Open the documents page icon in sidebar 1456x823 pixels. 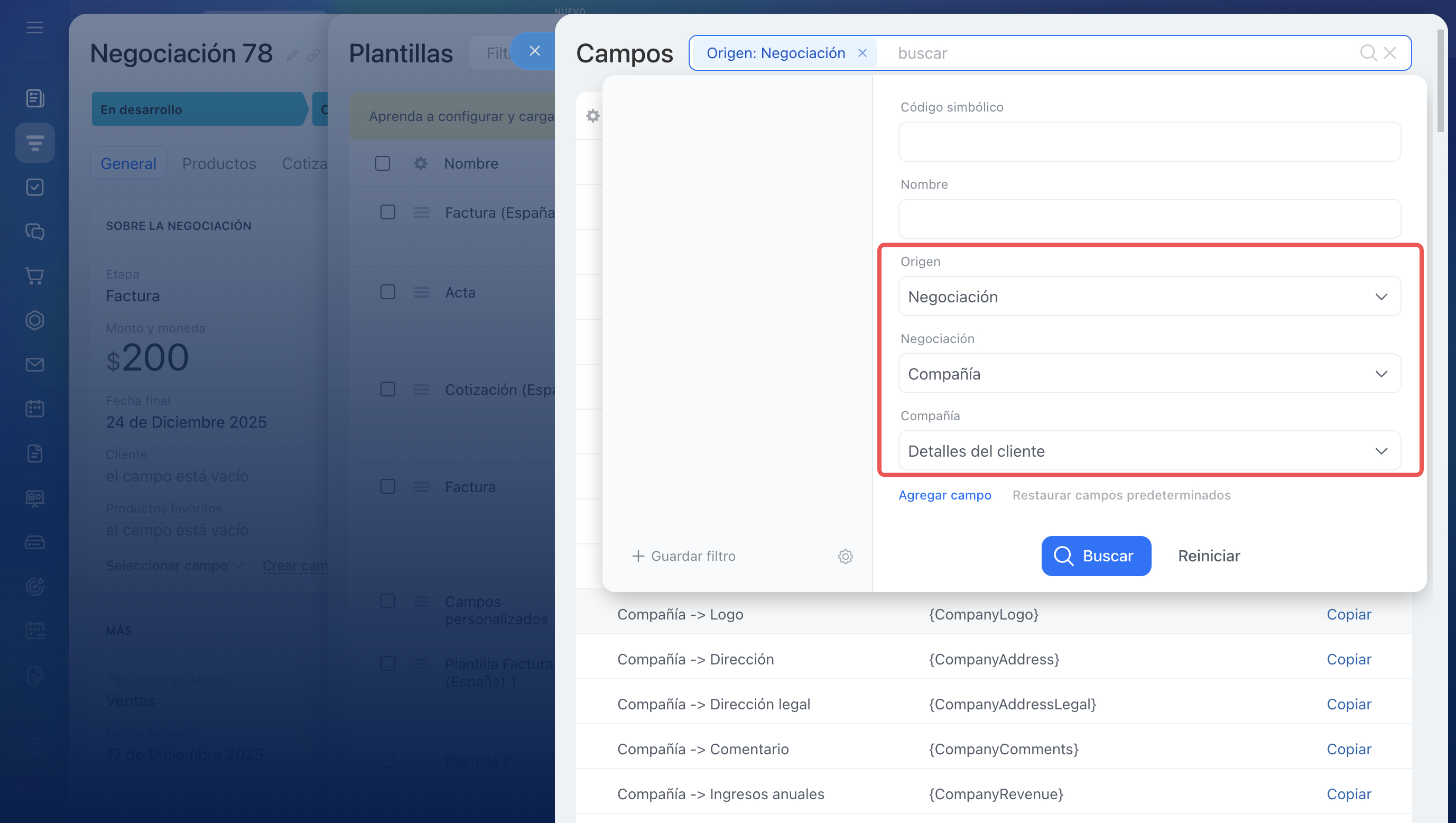pyautogui.click(x=34, y=454)
